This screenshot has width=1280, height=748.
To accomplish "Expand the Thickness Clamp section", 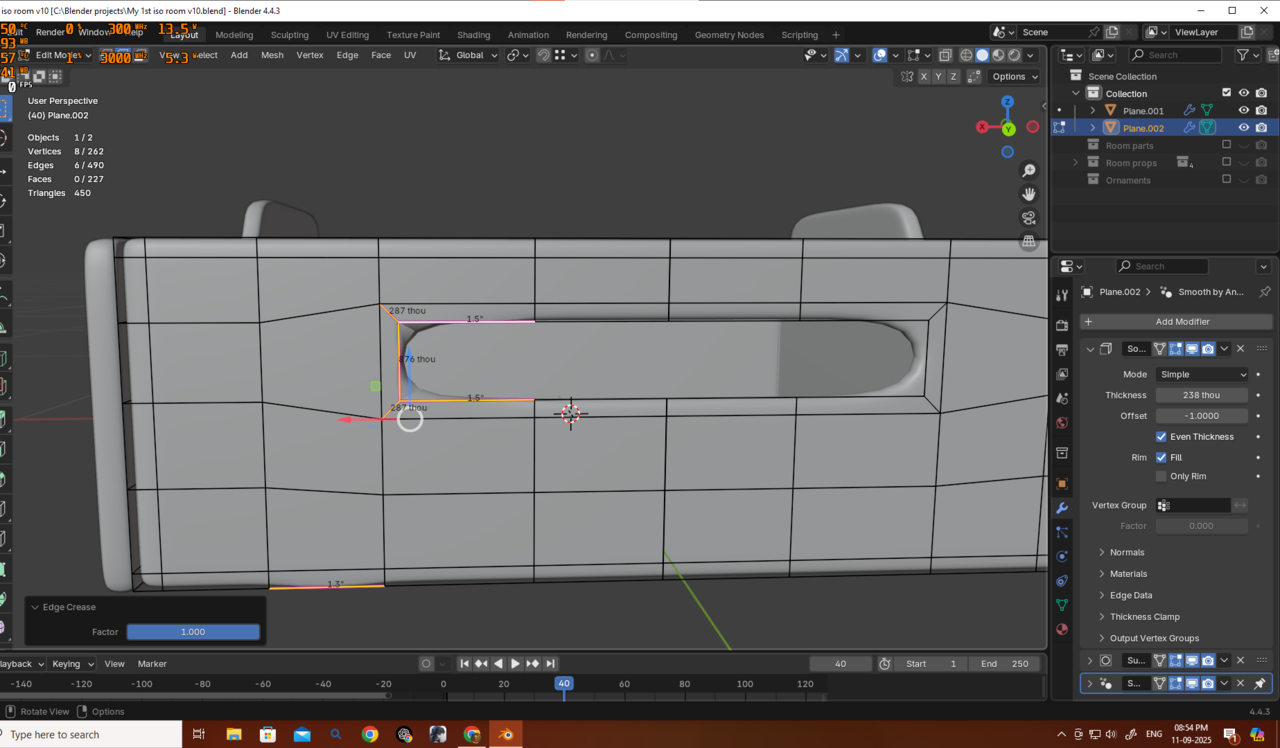I will pos(1144,617).
